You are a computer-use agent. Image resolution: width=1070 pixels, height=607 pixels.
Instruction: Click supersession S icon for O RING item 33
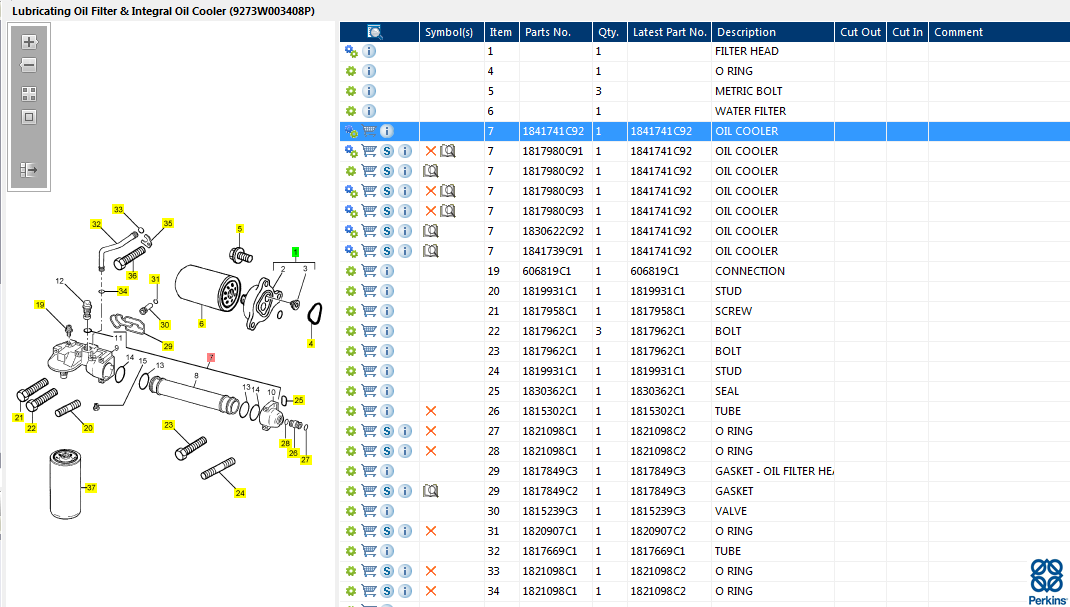(x=387, y=571)
